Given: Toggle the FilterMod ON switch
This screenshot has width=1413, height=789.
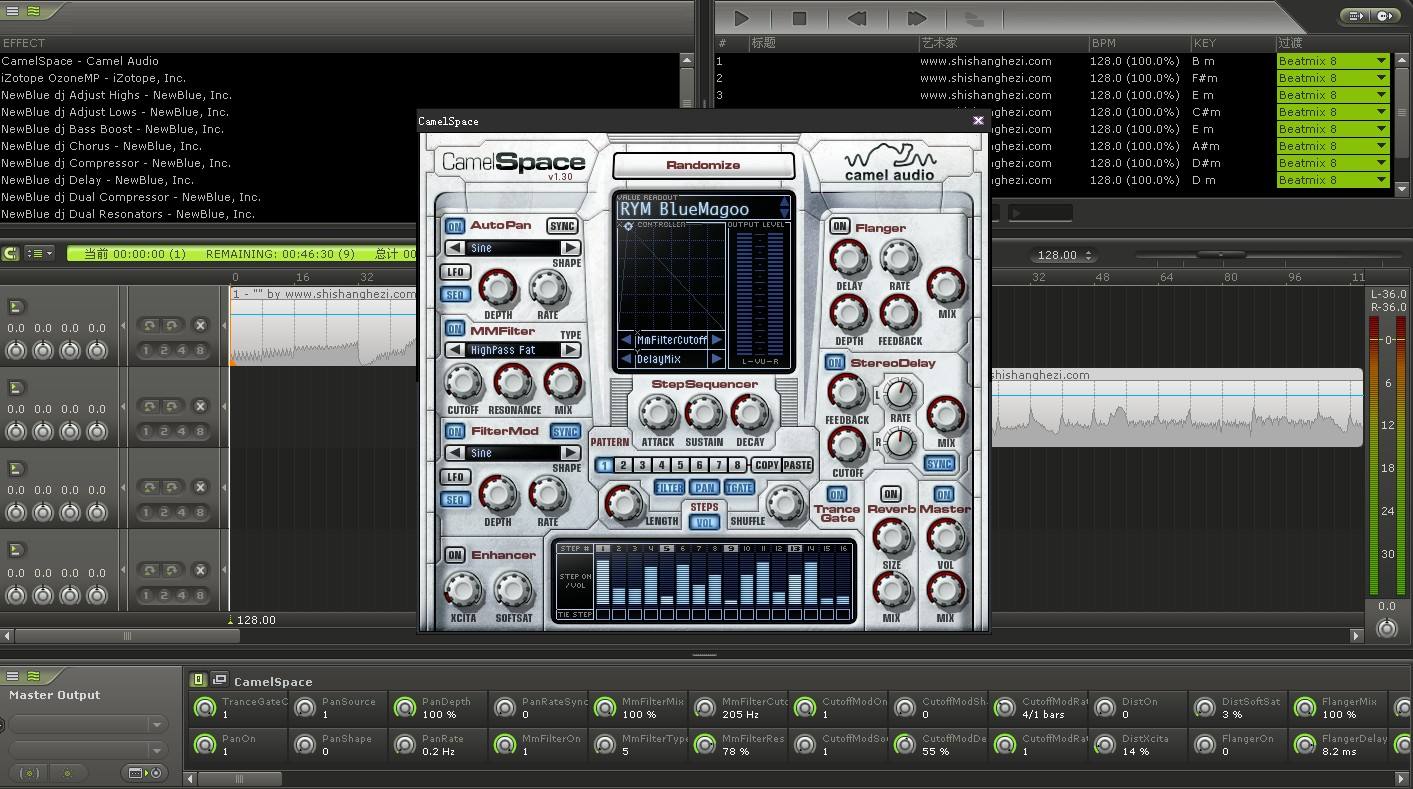Looking at the screenshot, I should 455,431.
